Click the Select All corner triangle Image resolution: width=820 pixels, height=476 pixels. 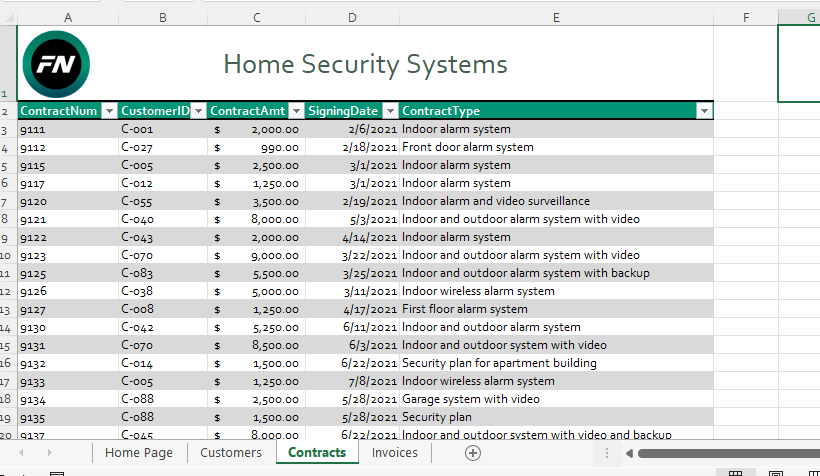tap(8, 18)
